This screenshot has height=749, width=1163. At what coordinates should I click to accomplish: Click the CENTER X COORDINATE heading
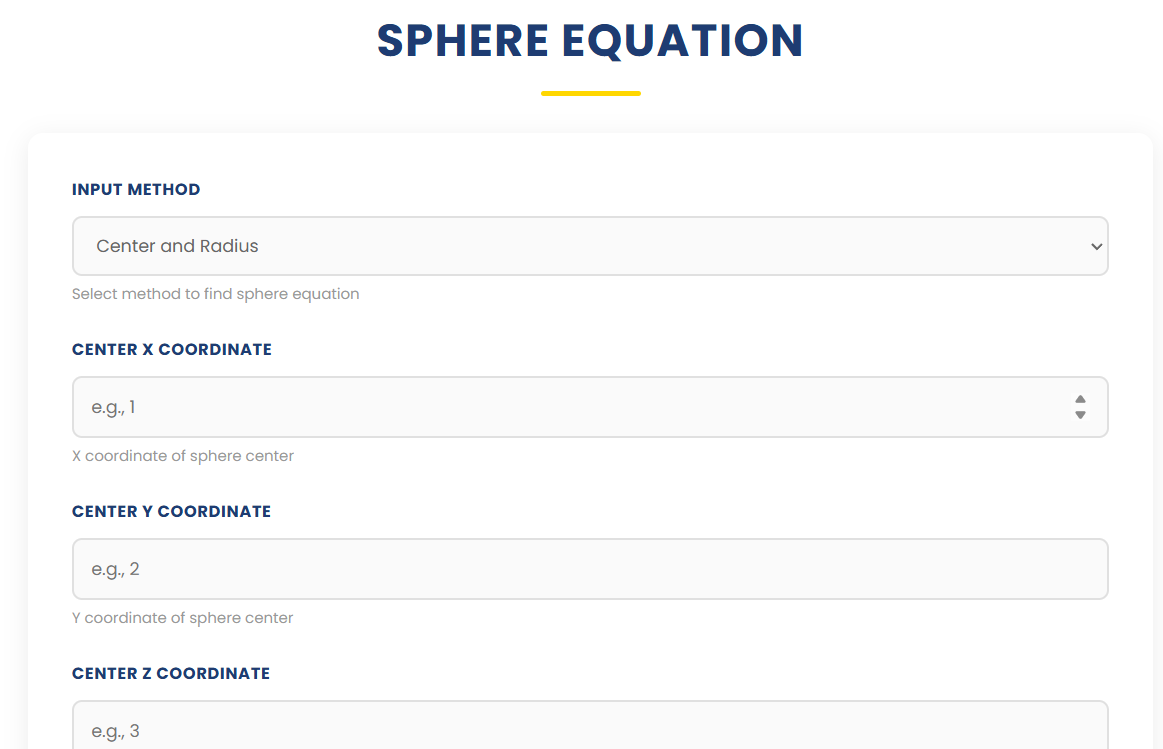(171, 349)
